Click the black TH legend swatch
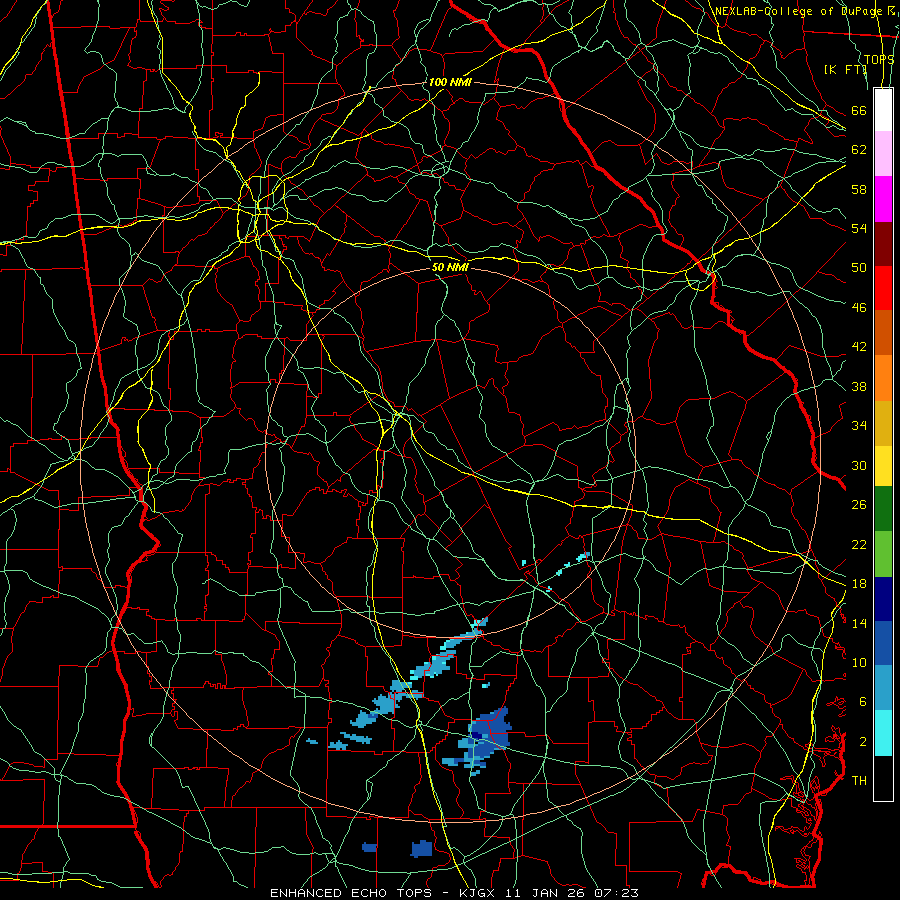Viewport: 900px width, 900px height. point(883,778)
